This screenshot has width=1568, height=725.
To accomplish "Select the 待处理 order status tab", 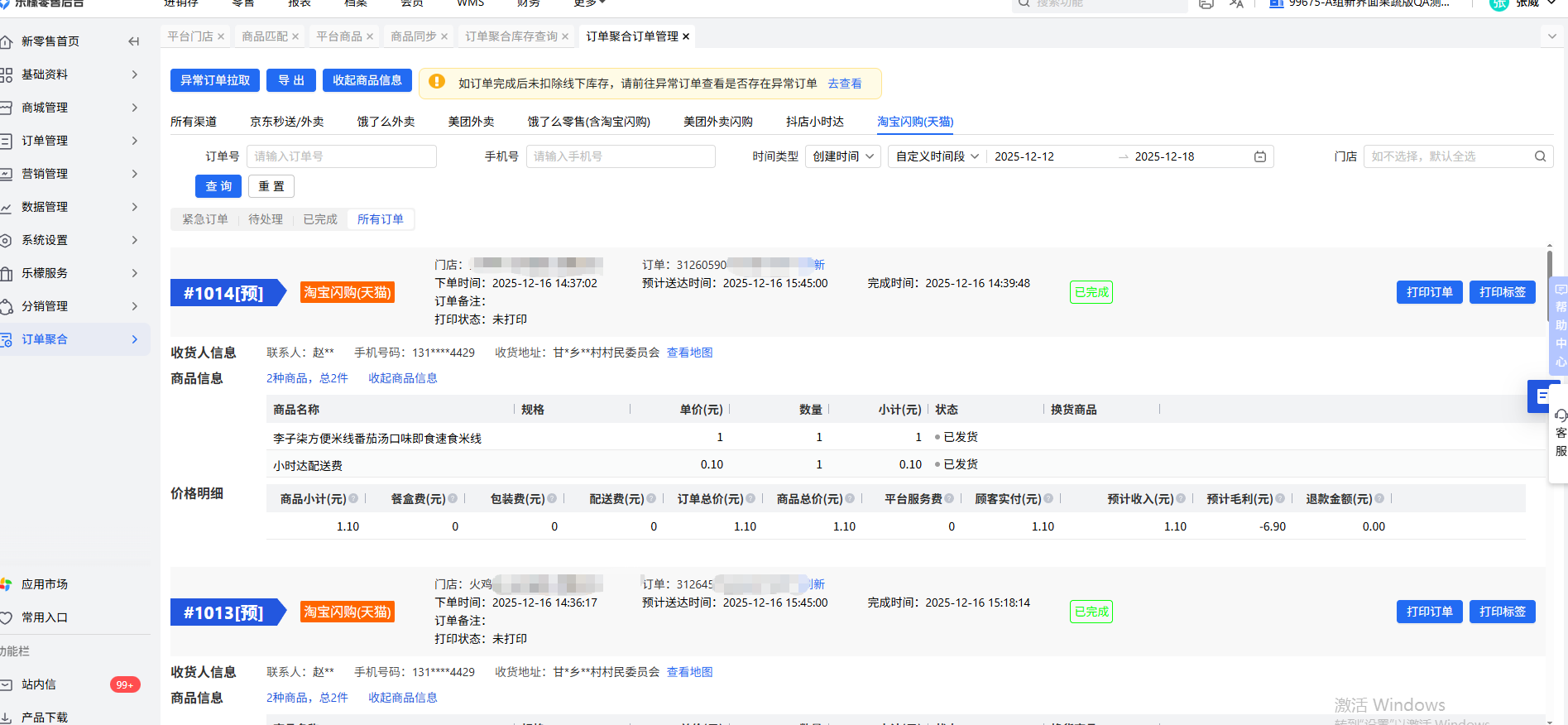I will pyautogui.click(x=266, y=219).
